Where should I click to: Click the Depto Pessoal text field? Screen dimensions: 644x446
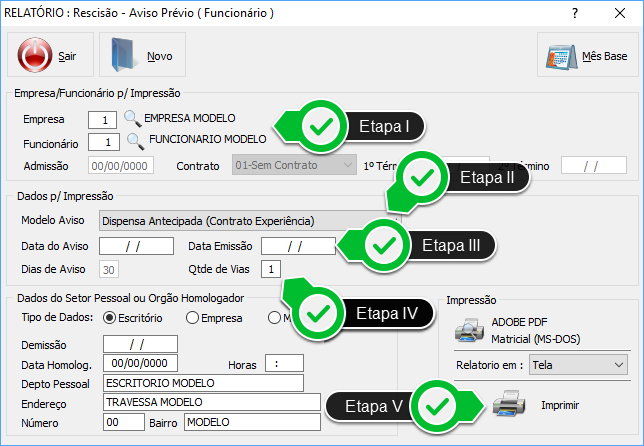click(202, 383)
